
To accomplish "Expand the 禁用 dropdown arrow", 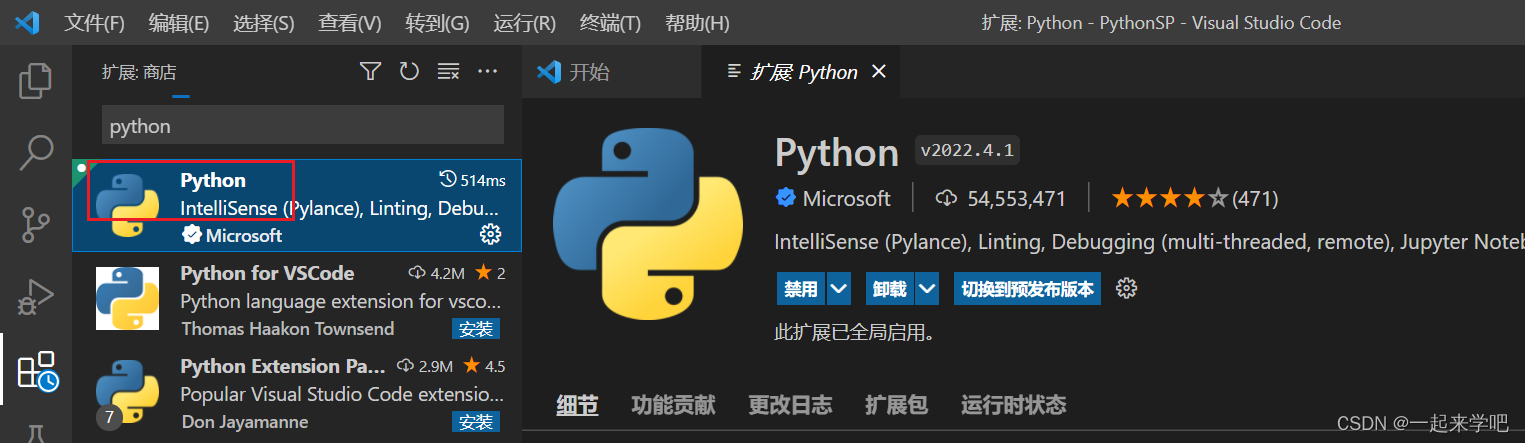I will [839, 289].
